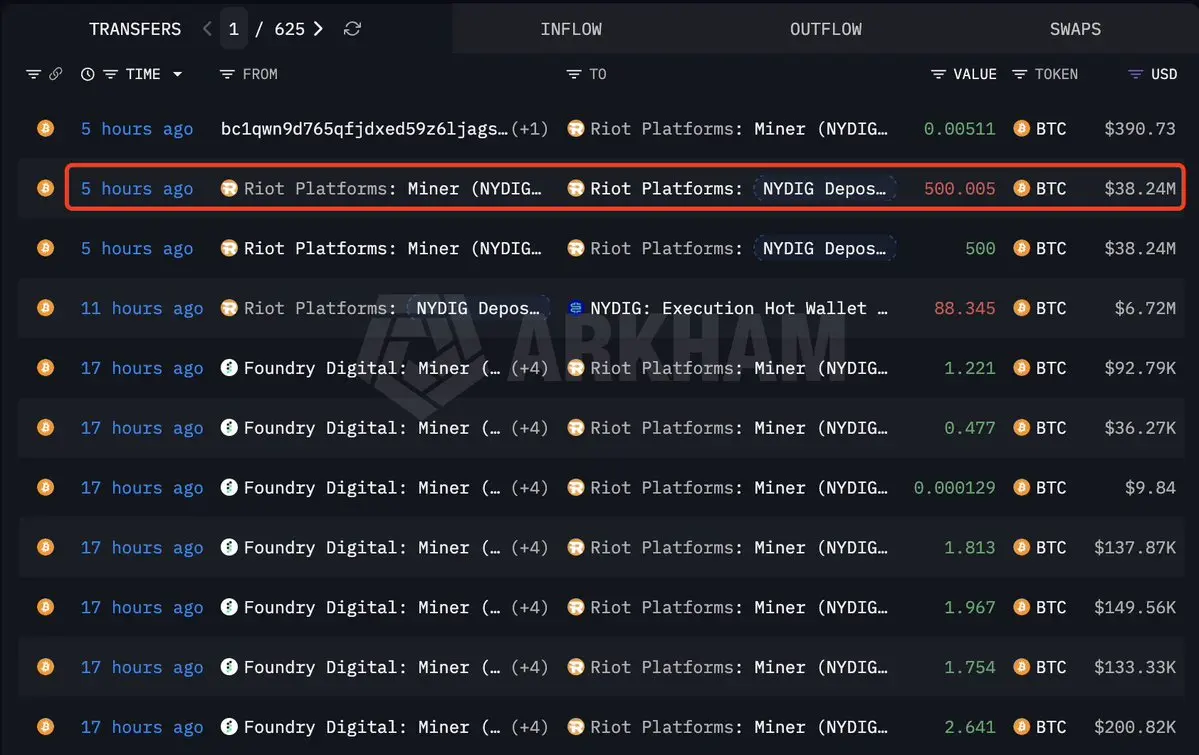Click BTC token icon on $200.82K row
Image resolution: width=1199 pixels, height=755 pixels.
[1022, 727]
